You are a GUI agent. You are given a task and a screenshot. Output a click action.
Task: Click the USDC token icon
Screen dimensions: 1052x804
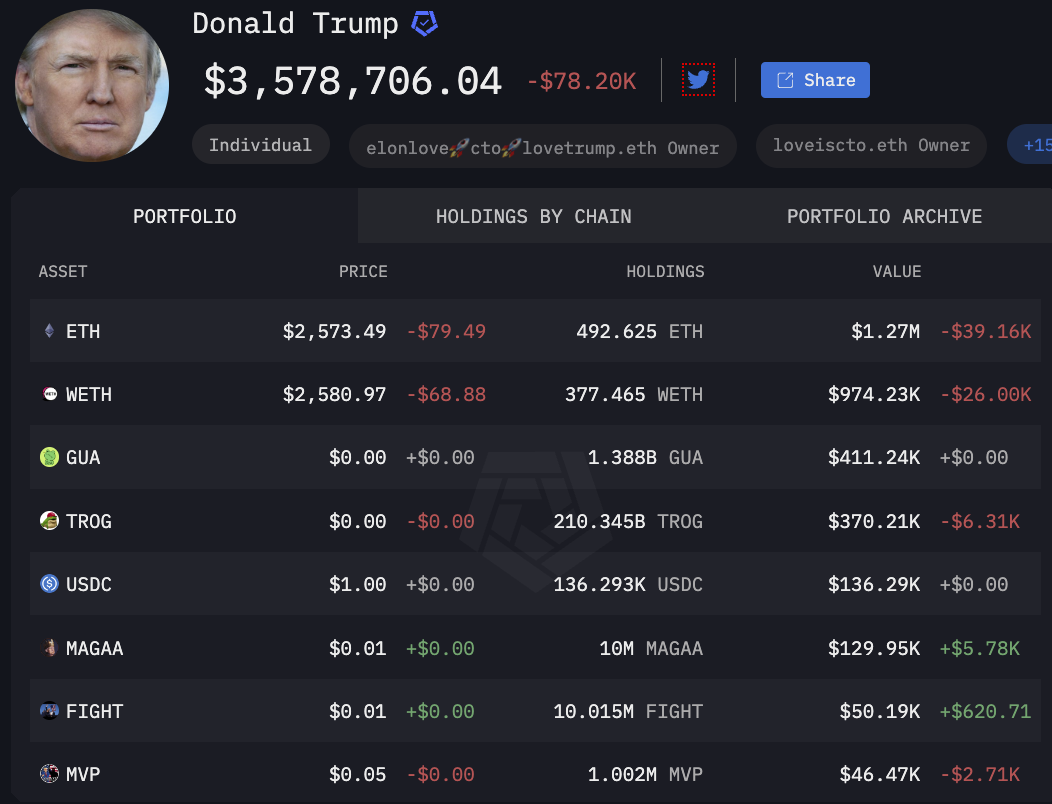[49, 584]
